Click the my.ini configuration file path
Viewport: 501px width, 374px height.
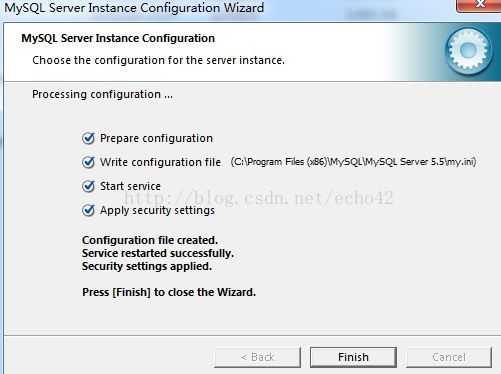click(353, 162)
